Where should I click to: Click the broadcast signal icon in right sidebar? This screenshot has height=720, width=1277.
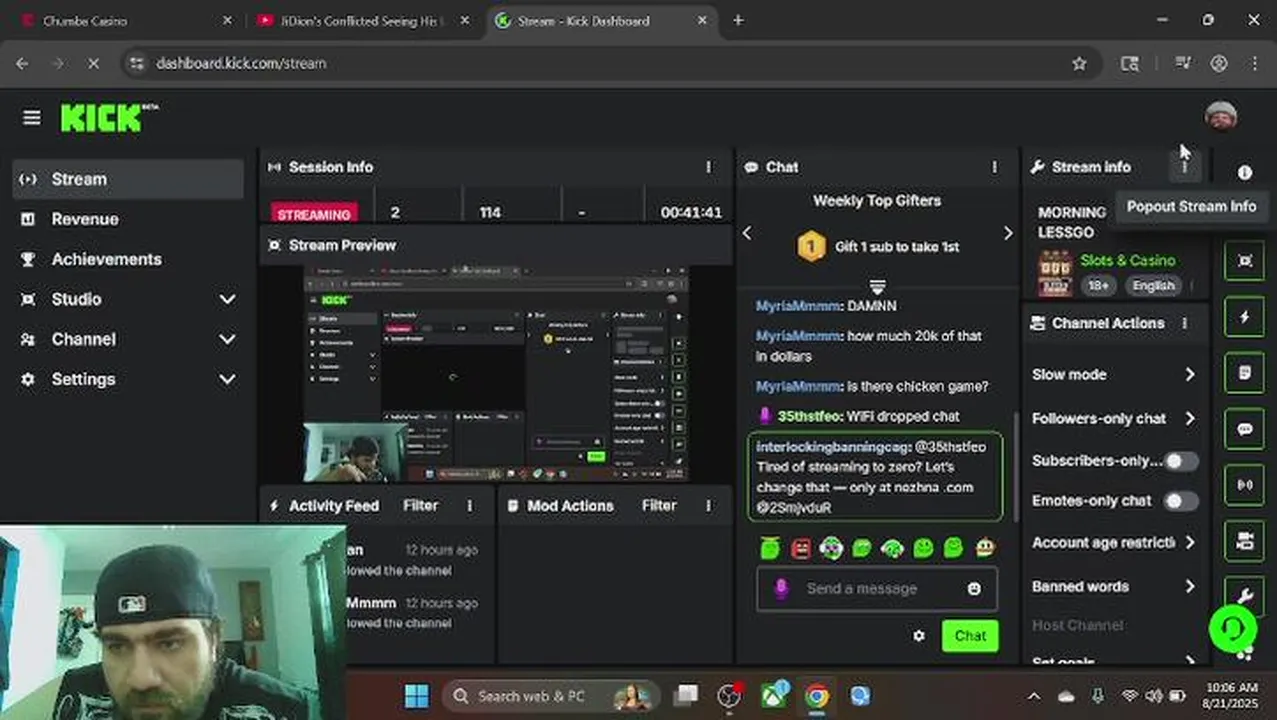(1244, 485)
